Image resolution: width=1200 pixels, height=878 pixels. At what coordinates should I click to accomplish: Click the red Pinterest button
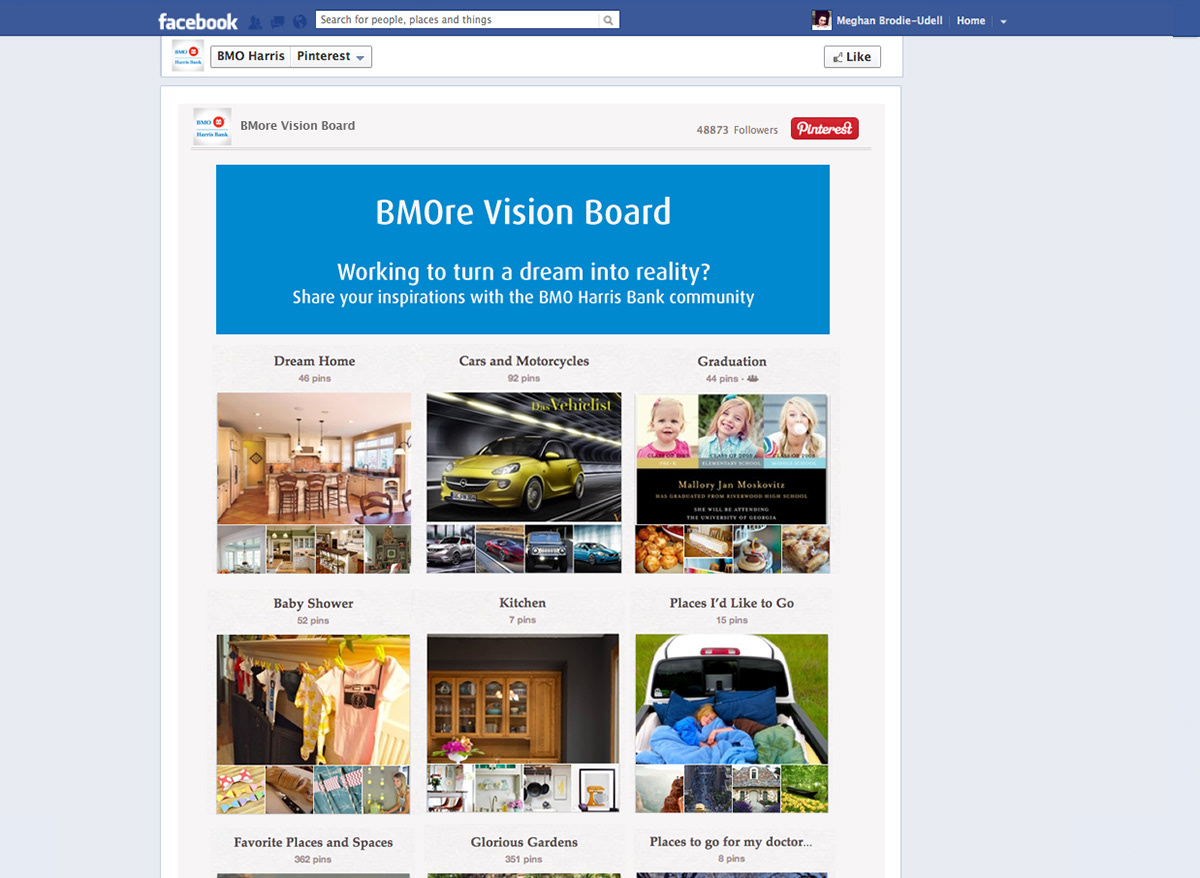(x=825, y=128)
